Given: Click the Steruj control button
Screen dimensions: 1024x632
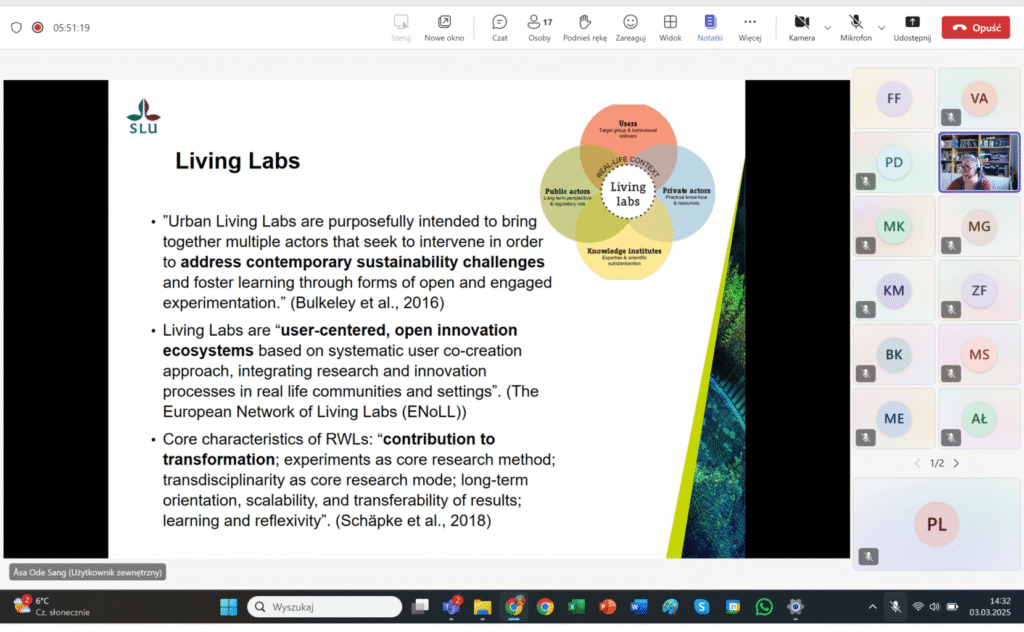Looking at the screenshot, I should point(401,27).
